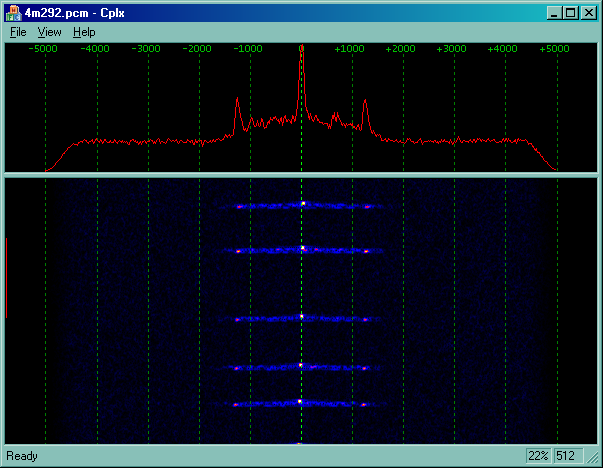Click the Ready status text
603x468 pixels.
tap(22, 456)
